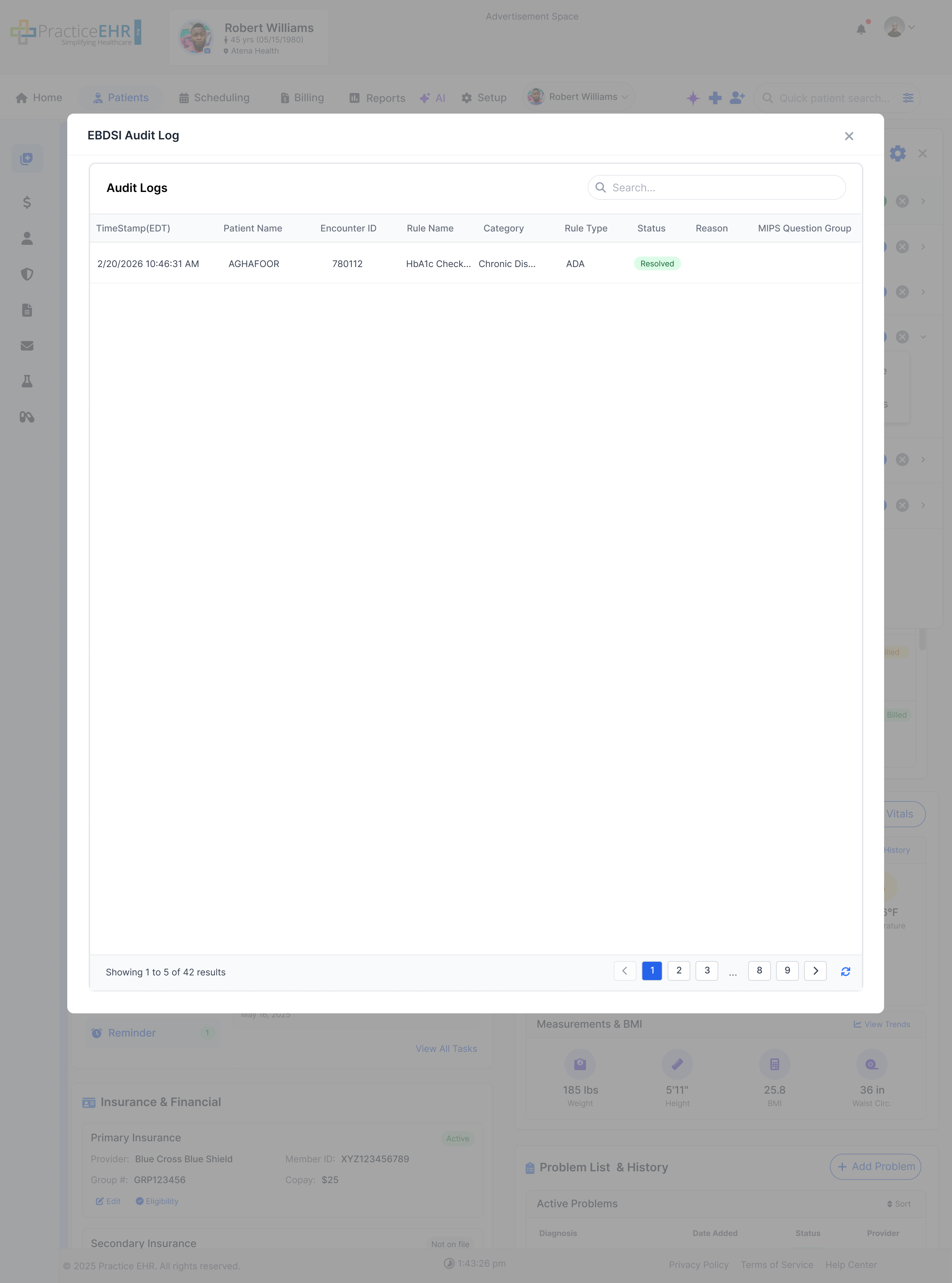952x1283 pixels.
Task: Open the sidebar envelope messages icon
Action: [26, 346]
